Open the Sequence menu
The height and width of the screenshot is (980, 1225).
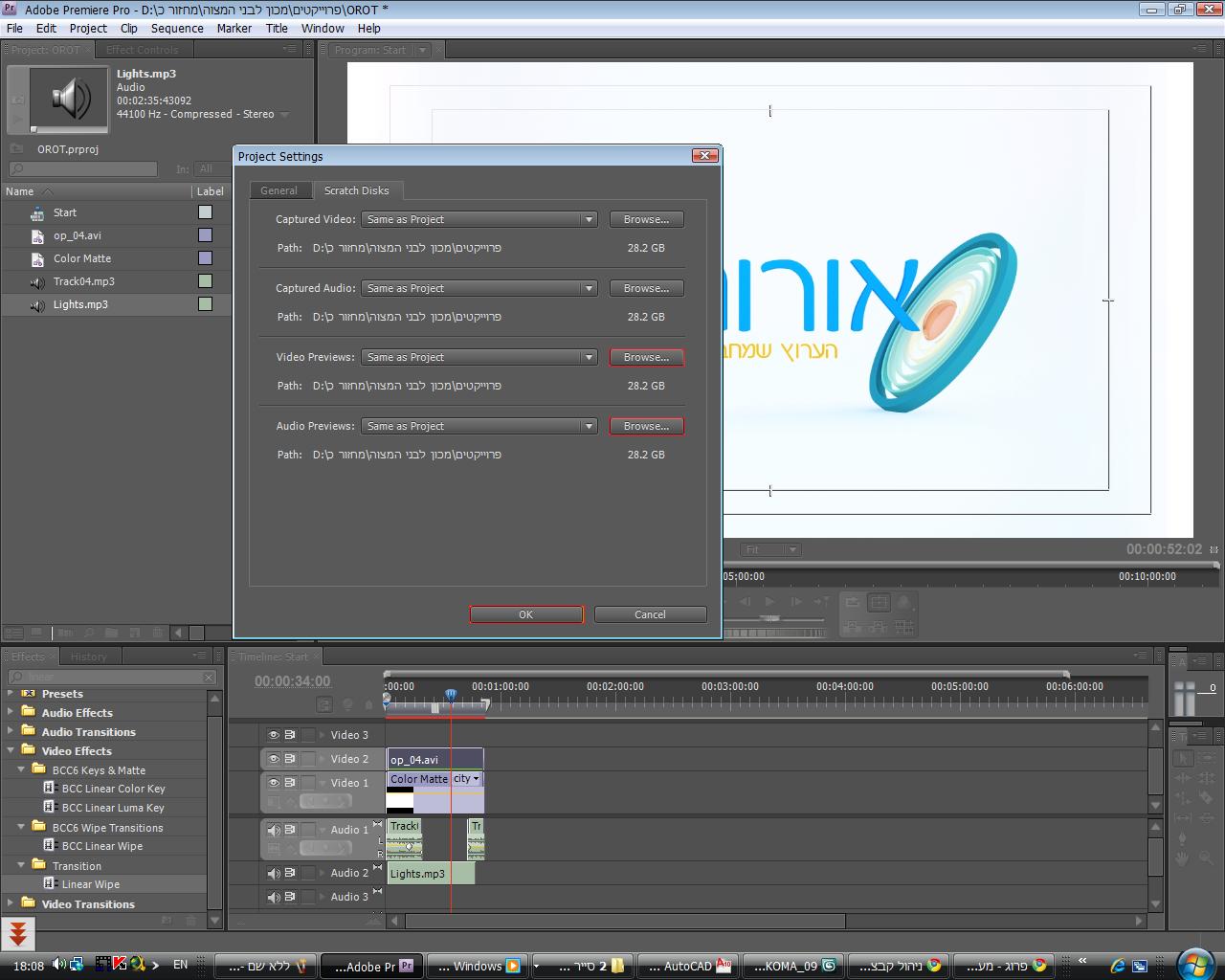177,28
